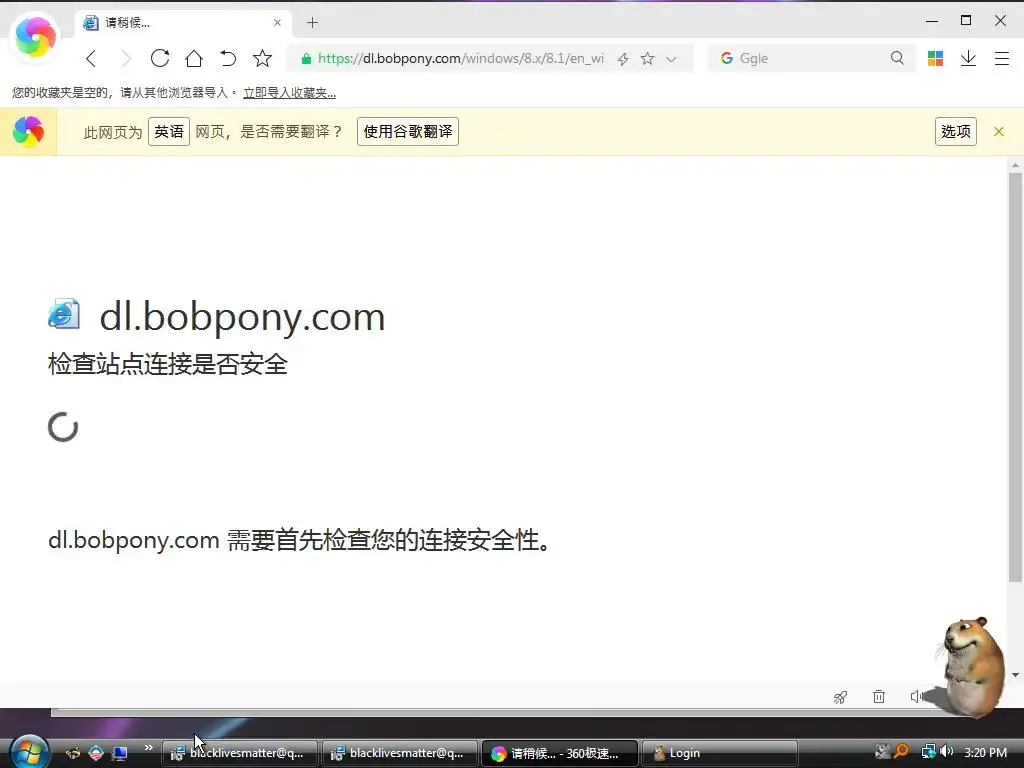Click the trash bin icon
The width and height of the screenshot is (1024, 768).
pyautogui.click(x=879, y=697)
